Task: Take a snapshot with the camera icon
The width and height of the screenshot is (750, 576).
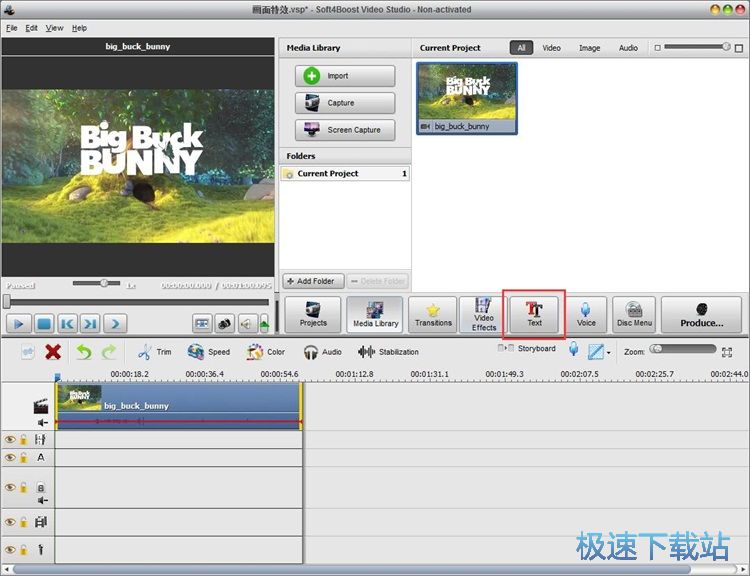Action: coord(224,324)
